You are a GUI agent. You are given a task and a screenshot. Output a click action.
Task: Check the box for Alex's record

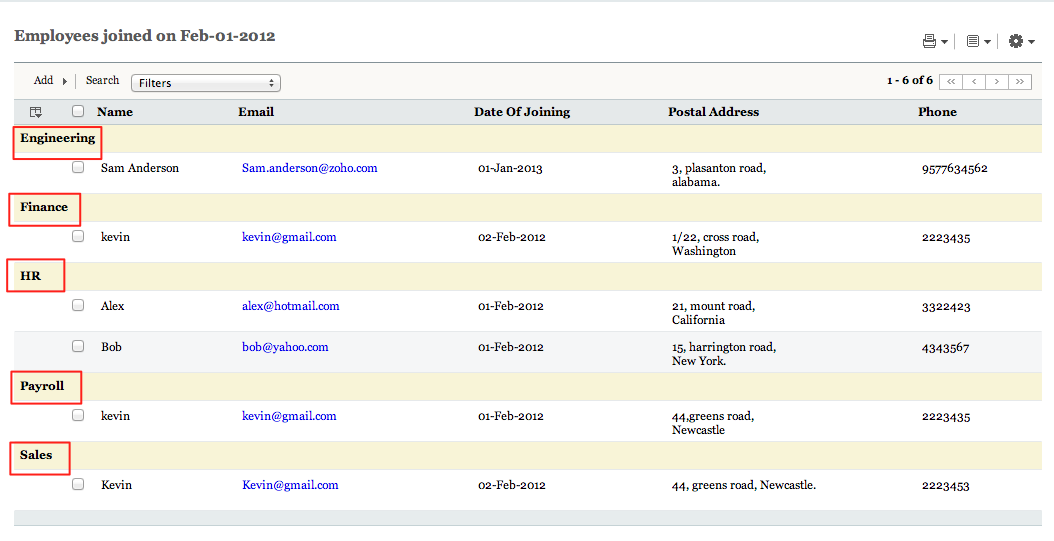78,305
